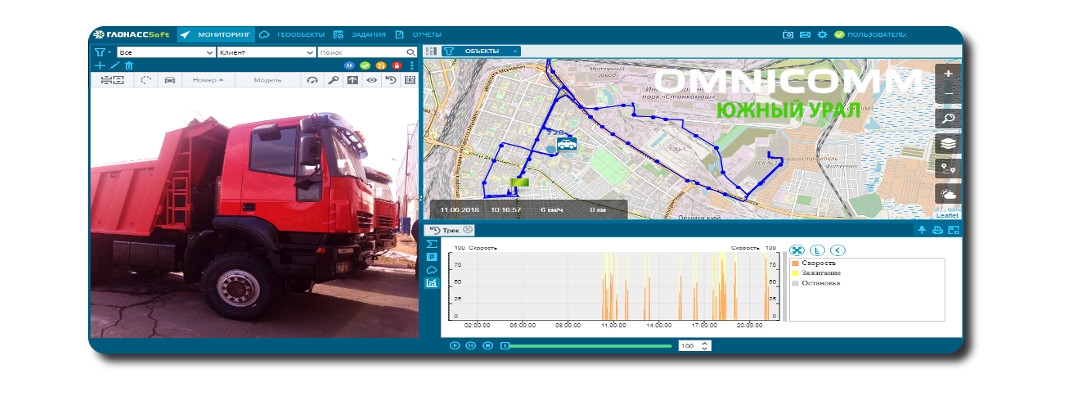This screenshot has height=400, width=1070.
Task: Click the red truck photo
Action: point(254,213)
